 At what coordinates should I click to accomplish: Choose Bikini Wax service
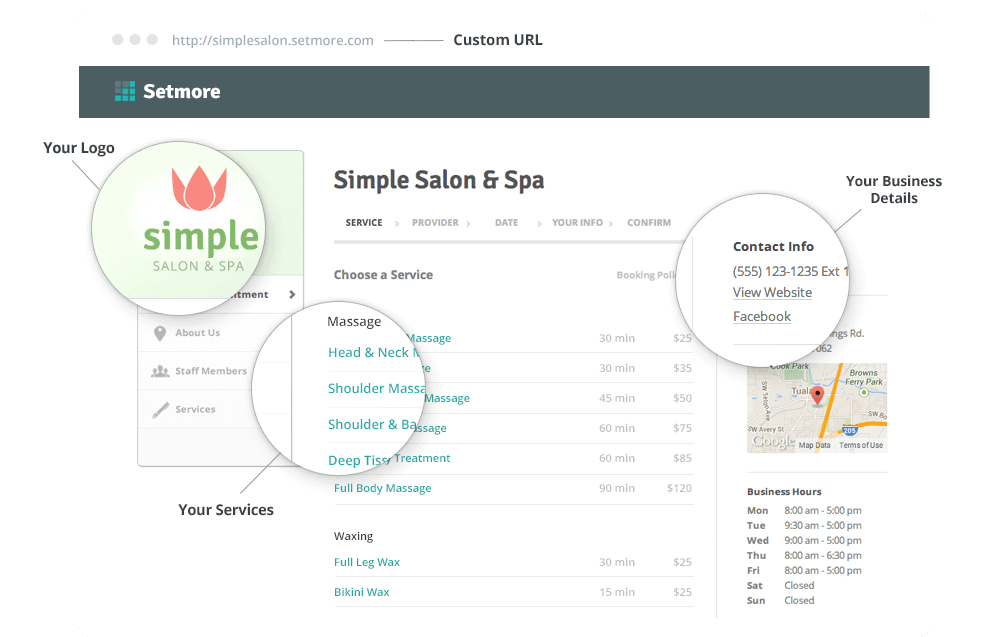pyautogui.click(x=362, y=592)
